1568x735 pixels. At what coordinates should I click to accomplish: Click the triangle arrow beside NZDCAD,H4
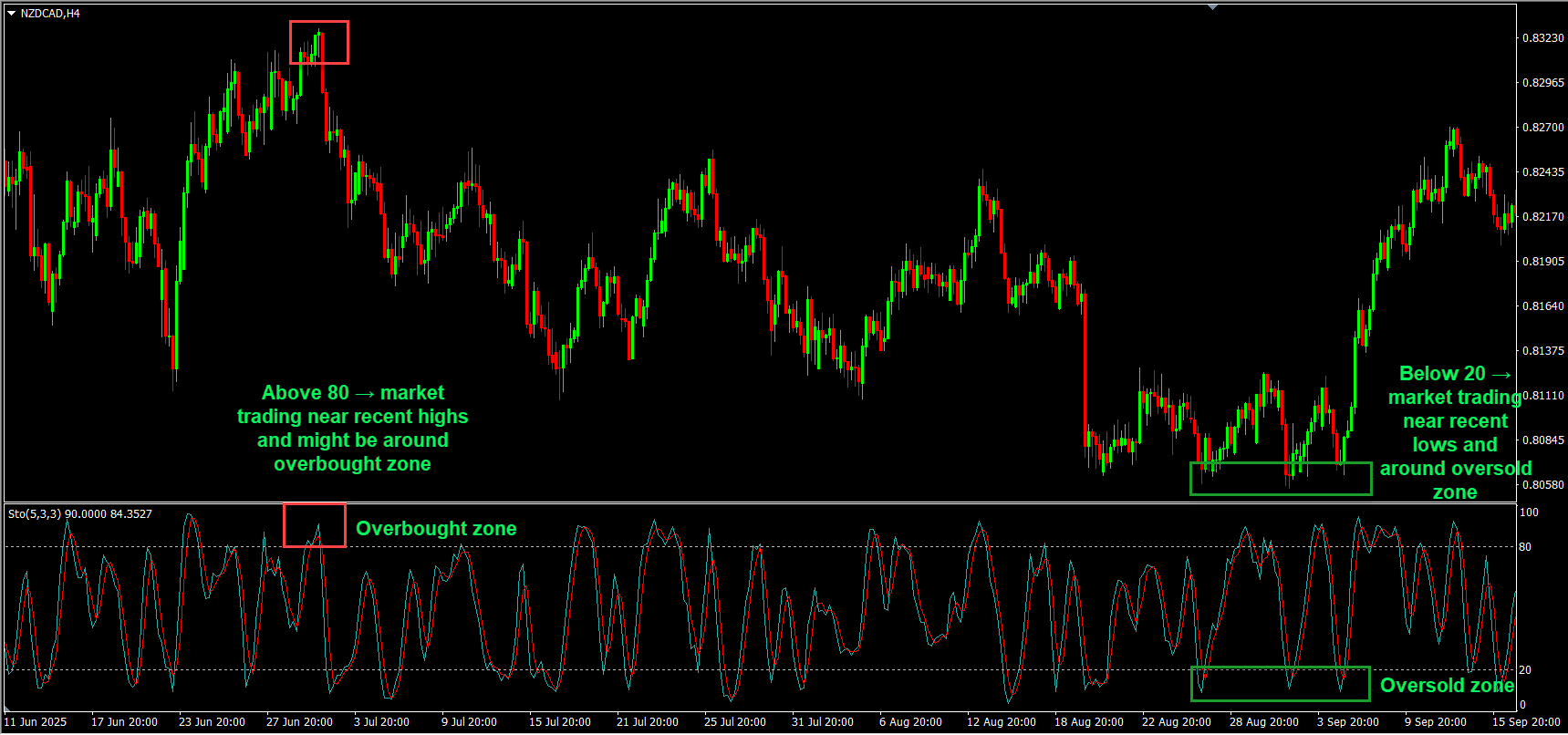pyautogui.click(x=12, y=14)
